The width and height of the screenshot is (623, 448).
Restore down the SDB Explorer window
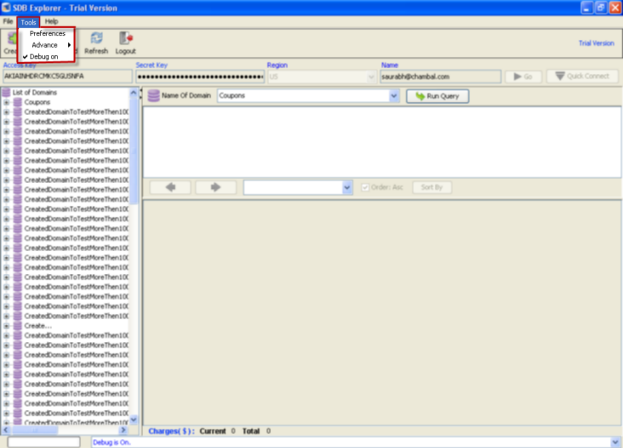601,8
